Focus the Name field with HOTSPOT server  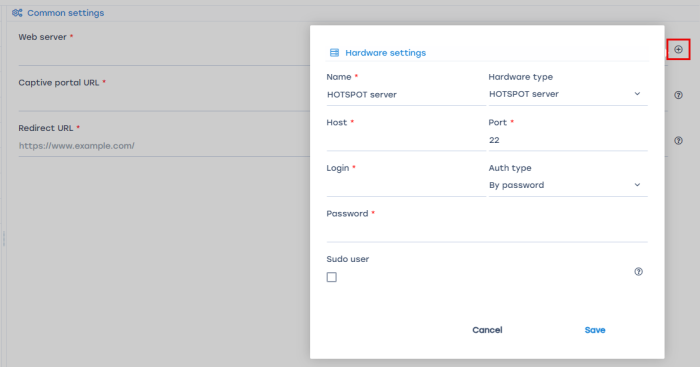pyautogui.click(x=406, y=95)
